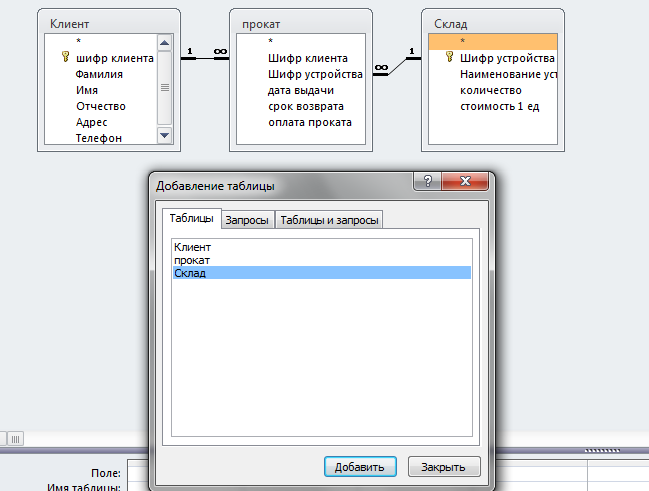
Task: Click the Клиент table title bar
Action: coord(109,24)
